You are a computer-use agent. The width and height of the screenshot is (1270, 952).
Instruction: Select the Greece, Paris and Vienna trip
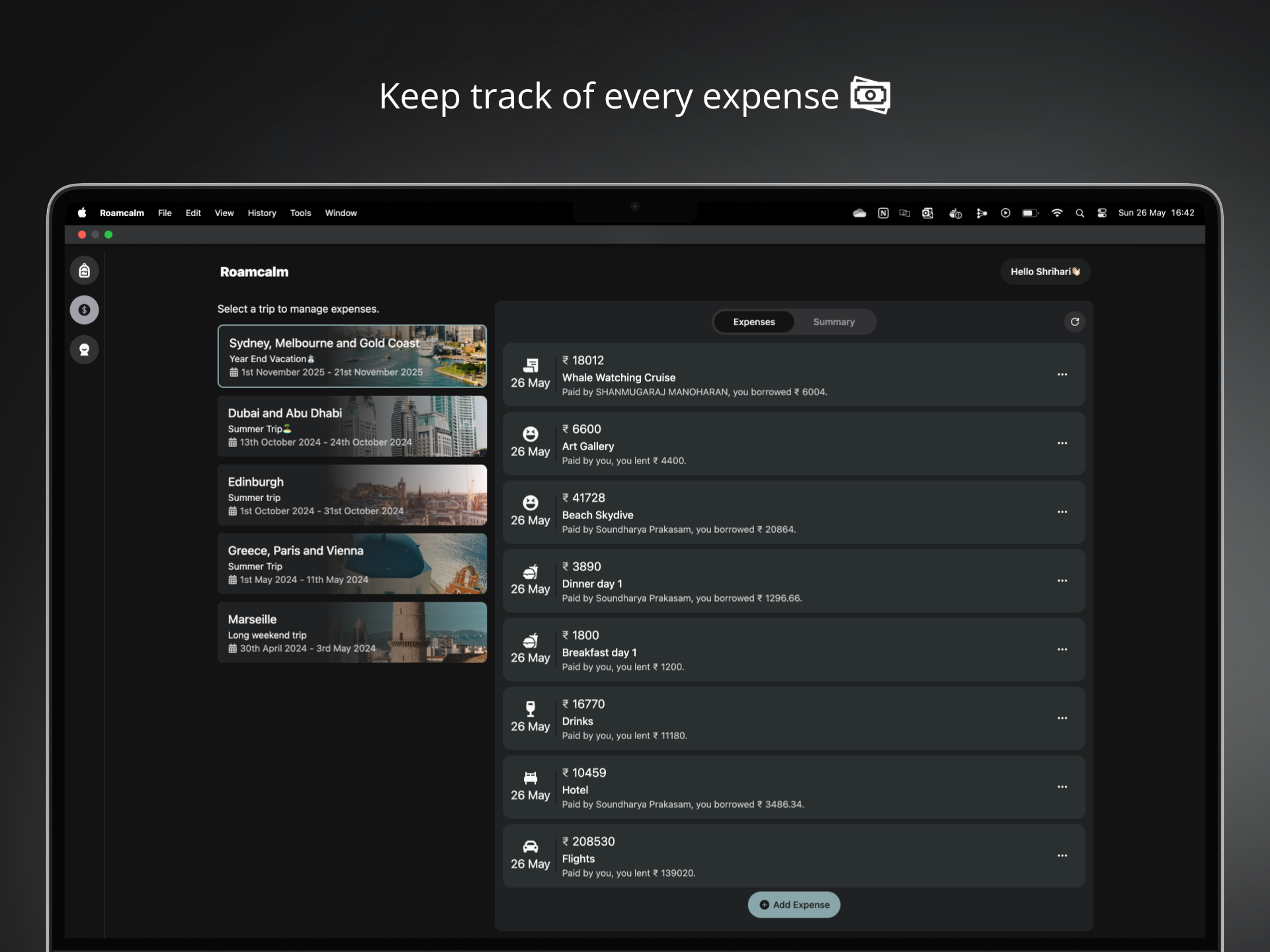click(352, 563)
